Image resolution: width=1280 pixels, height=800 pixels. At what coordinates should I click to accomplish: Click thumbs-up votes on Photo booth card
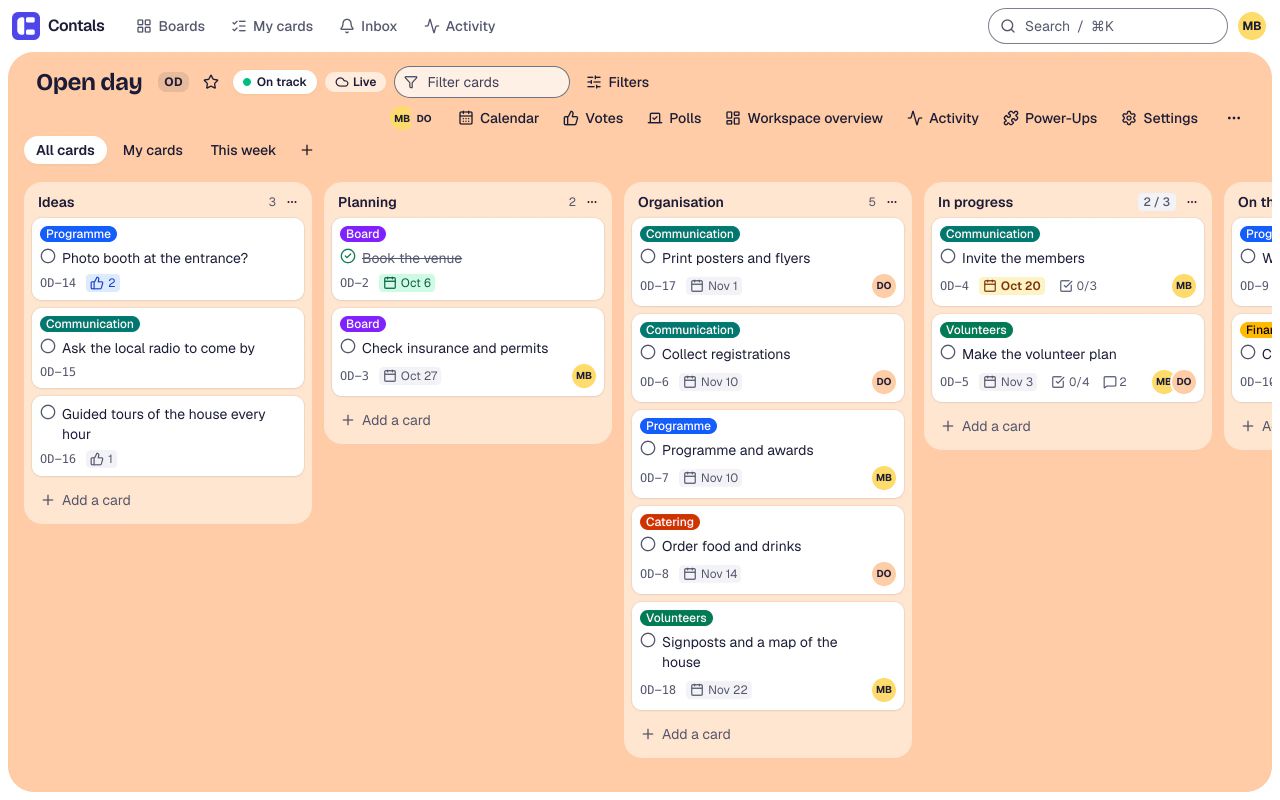[103, 283]
